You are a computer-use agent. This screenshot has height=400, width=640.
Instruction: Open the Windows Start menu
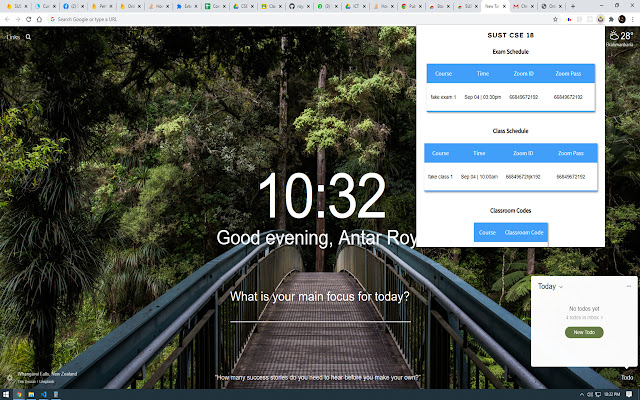(6, 394)
